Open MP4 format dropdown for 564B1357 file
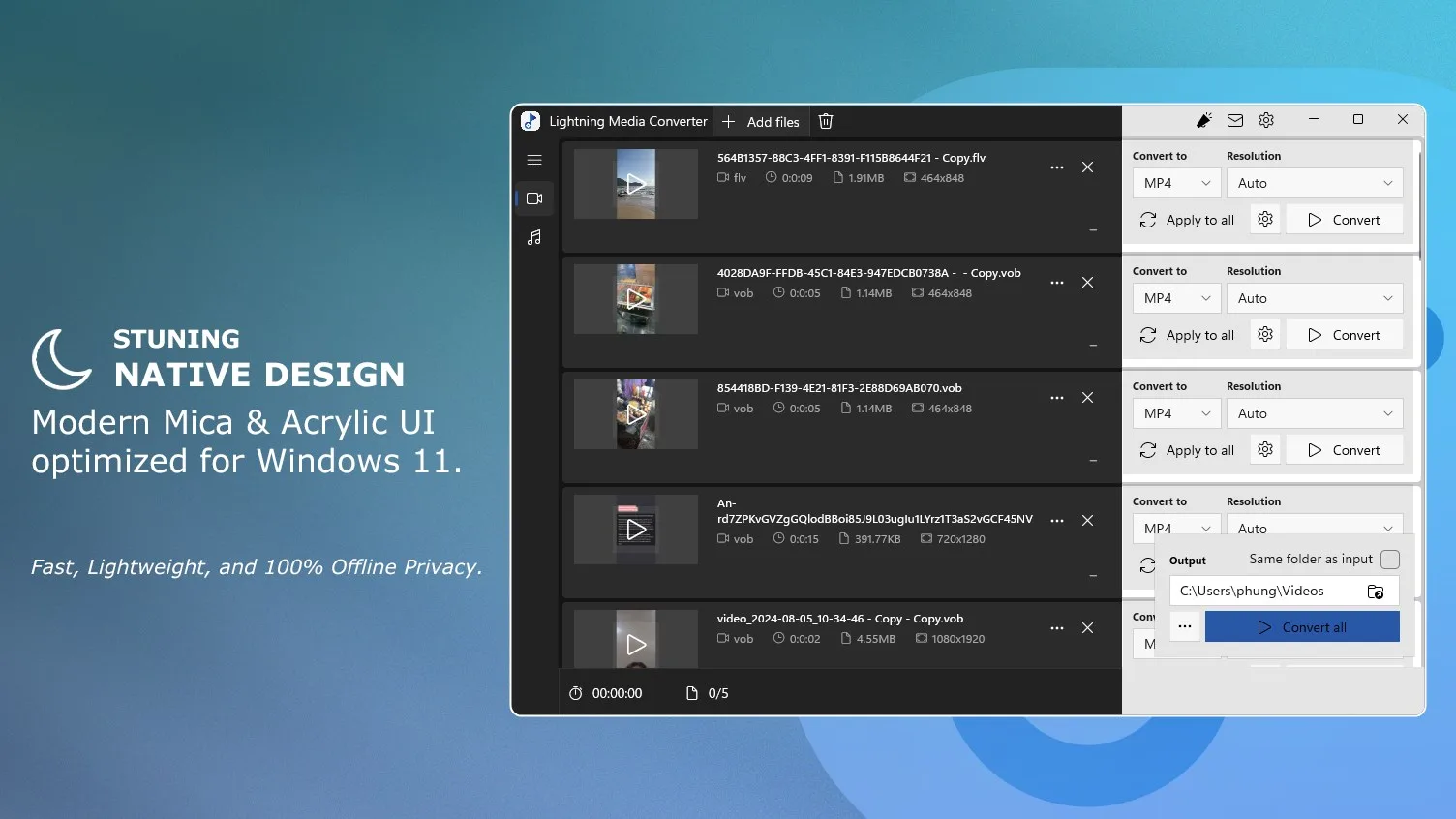This screenshot has height=819, width=1456. (x=1176, y=183)
